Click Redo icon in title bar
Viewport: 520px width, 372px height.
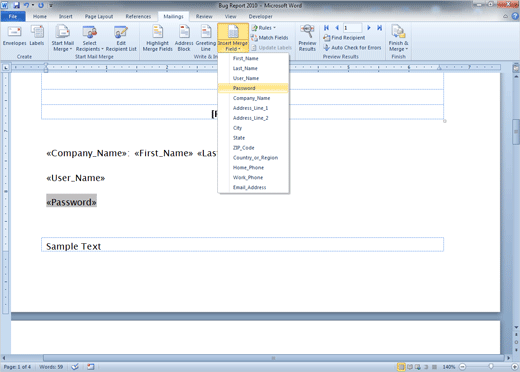pyautogui.click(x=41, y=5)
